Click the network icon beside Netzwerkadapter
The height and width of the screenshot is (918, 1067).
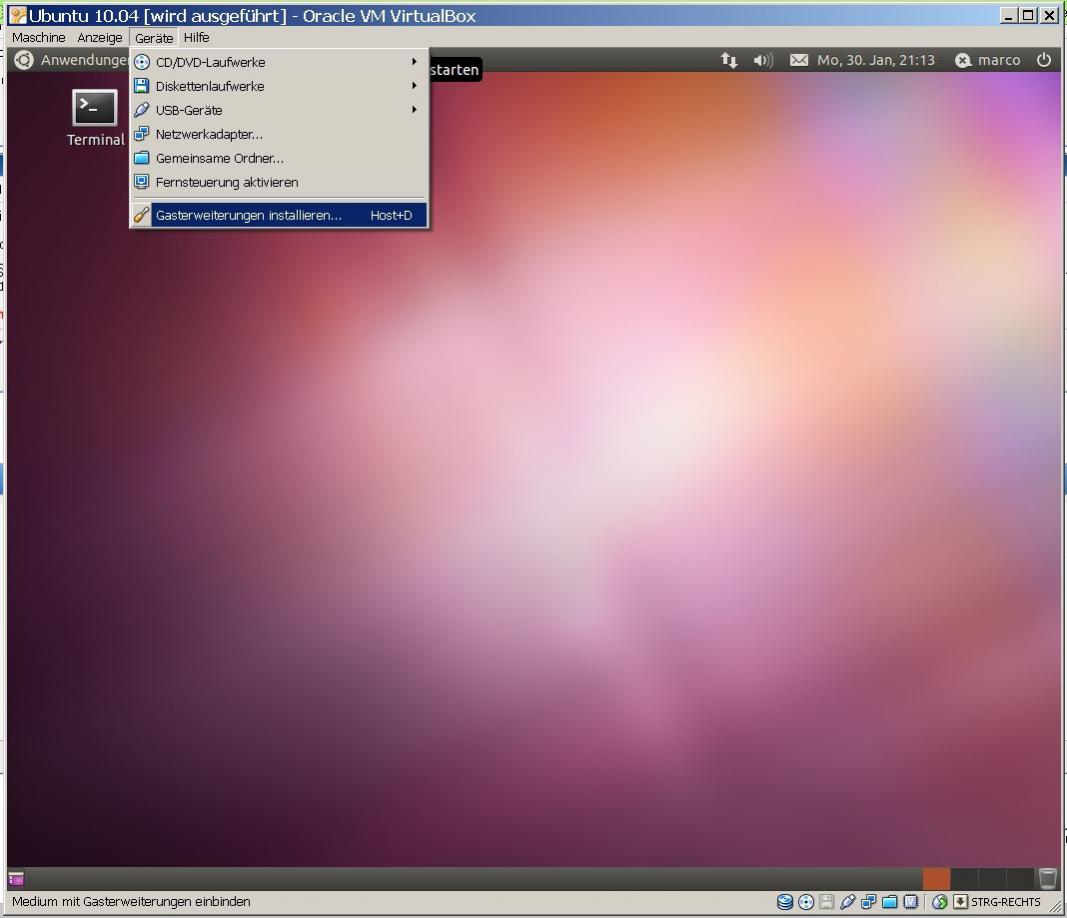[x=142, y=134]
